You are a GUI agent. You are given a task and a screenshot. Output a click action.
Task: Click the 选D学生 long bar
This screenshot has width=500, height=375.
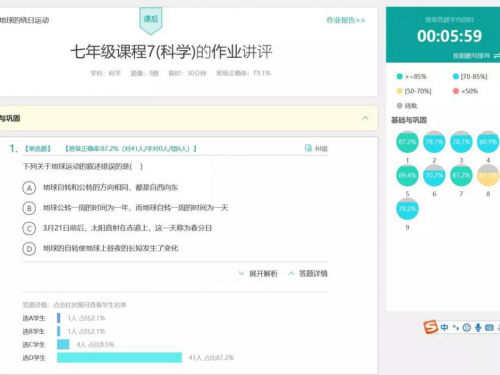(119, 358)
